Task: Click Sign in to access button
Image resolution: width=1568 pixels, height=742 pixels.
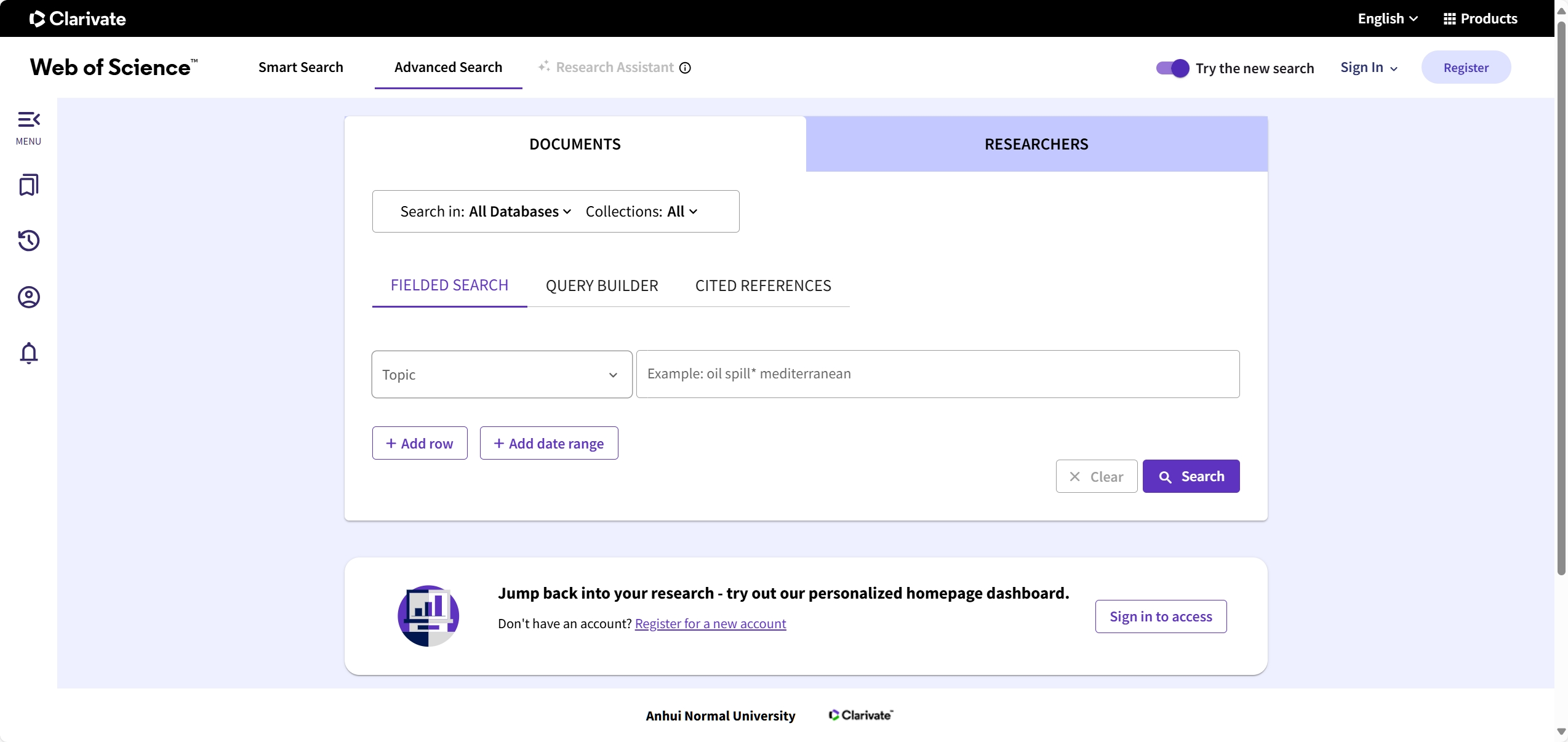Action: click(x=1161, y=616)
